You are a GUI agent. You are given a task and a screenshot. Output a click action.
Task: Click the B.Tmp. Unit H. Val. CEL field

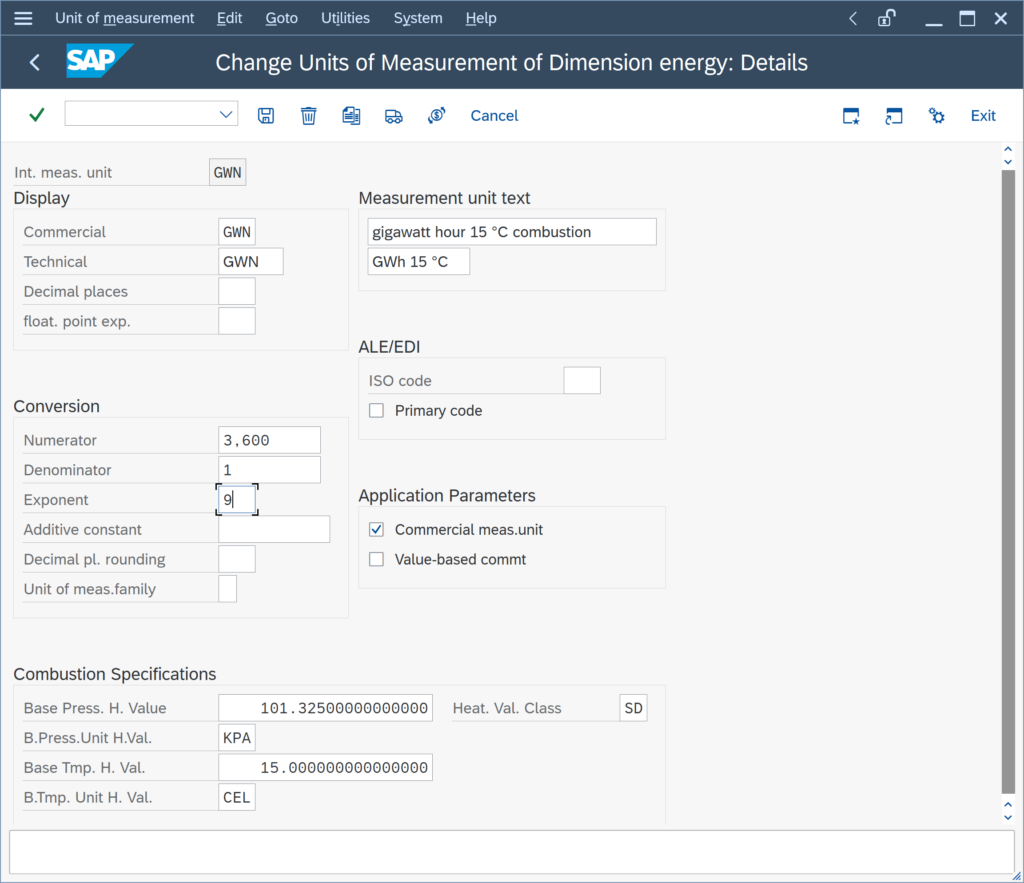[236, 797]
